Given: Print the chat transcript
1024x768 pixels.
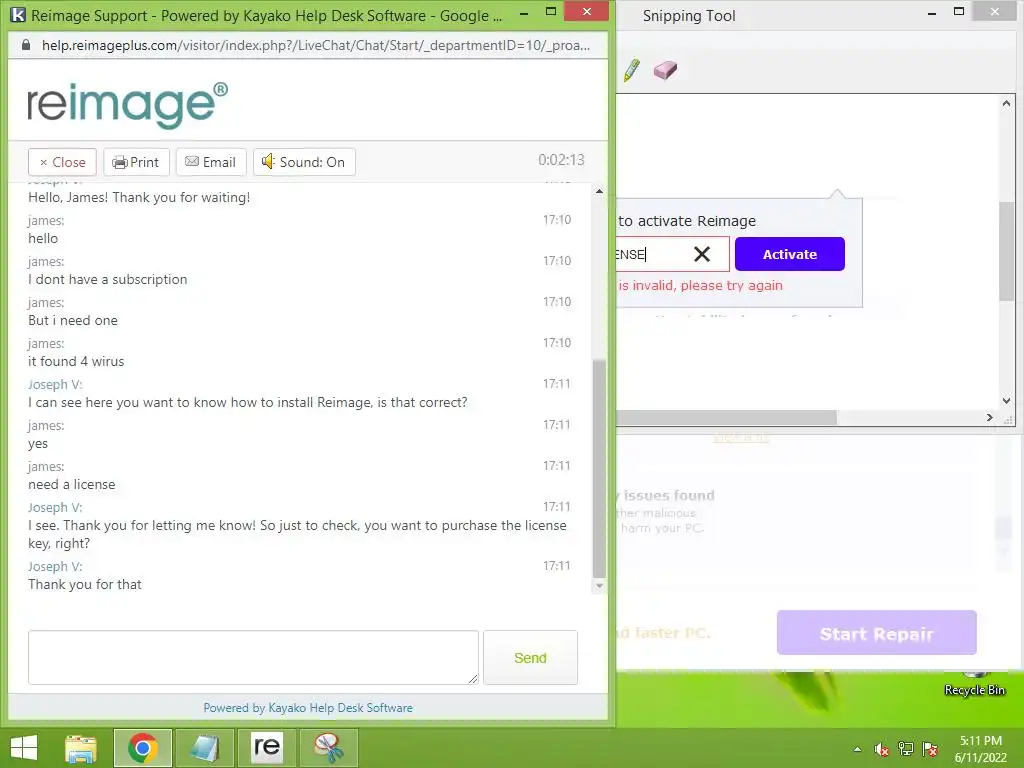Looking at the screenshot, I should point(136,162).
